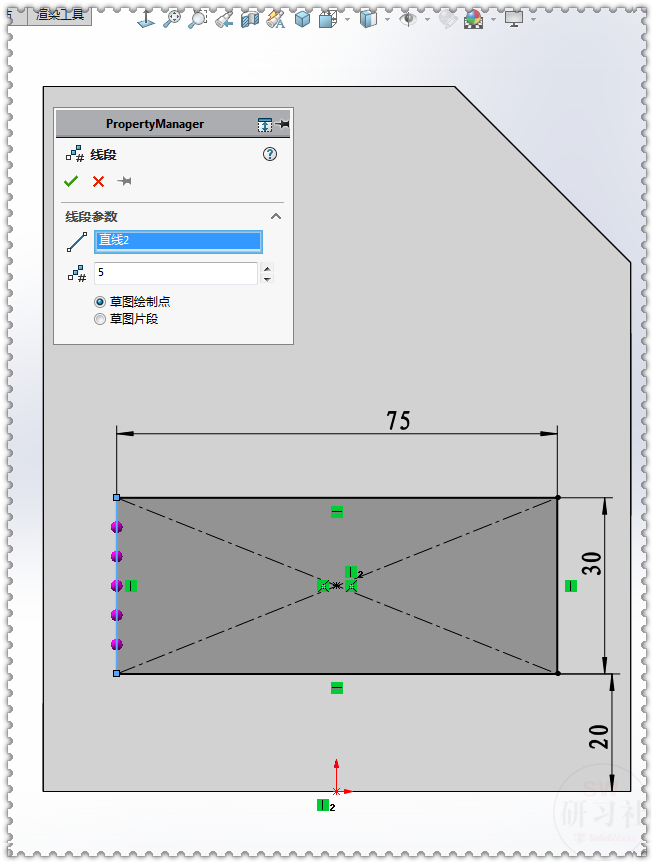Click the 直线2 selection box
The width and height of the screenshot is (654, 864).
[178, 241]
